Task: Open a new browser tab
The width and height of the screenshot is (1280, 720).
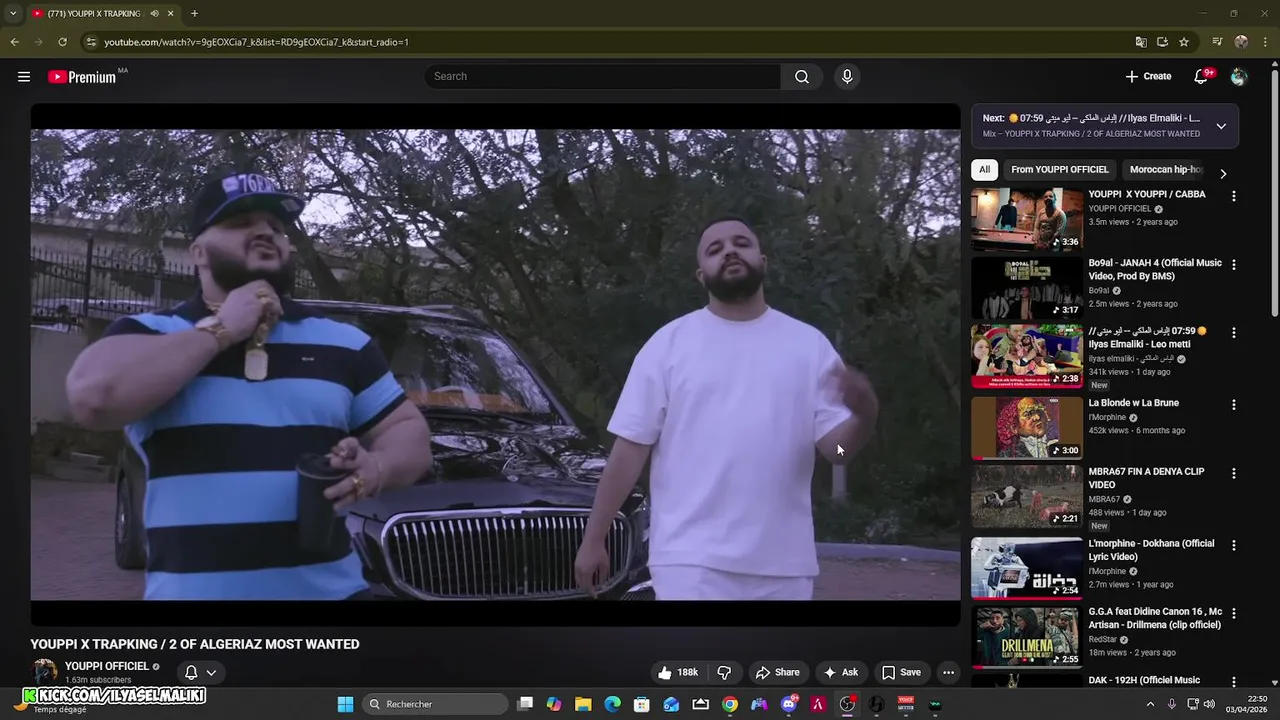Action: (x=194, y=13)
